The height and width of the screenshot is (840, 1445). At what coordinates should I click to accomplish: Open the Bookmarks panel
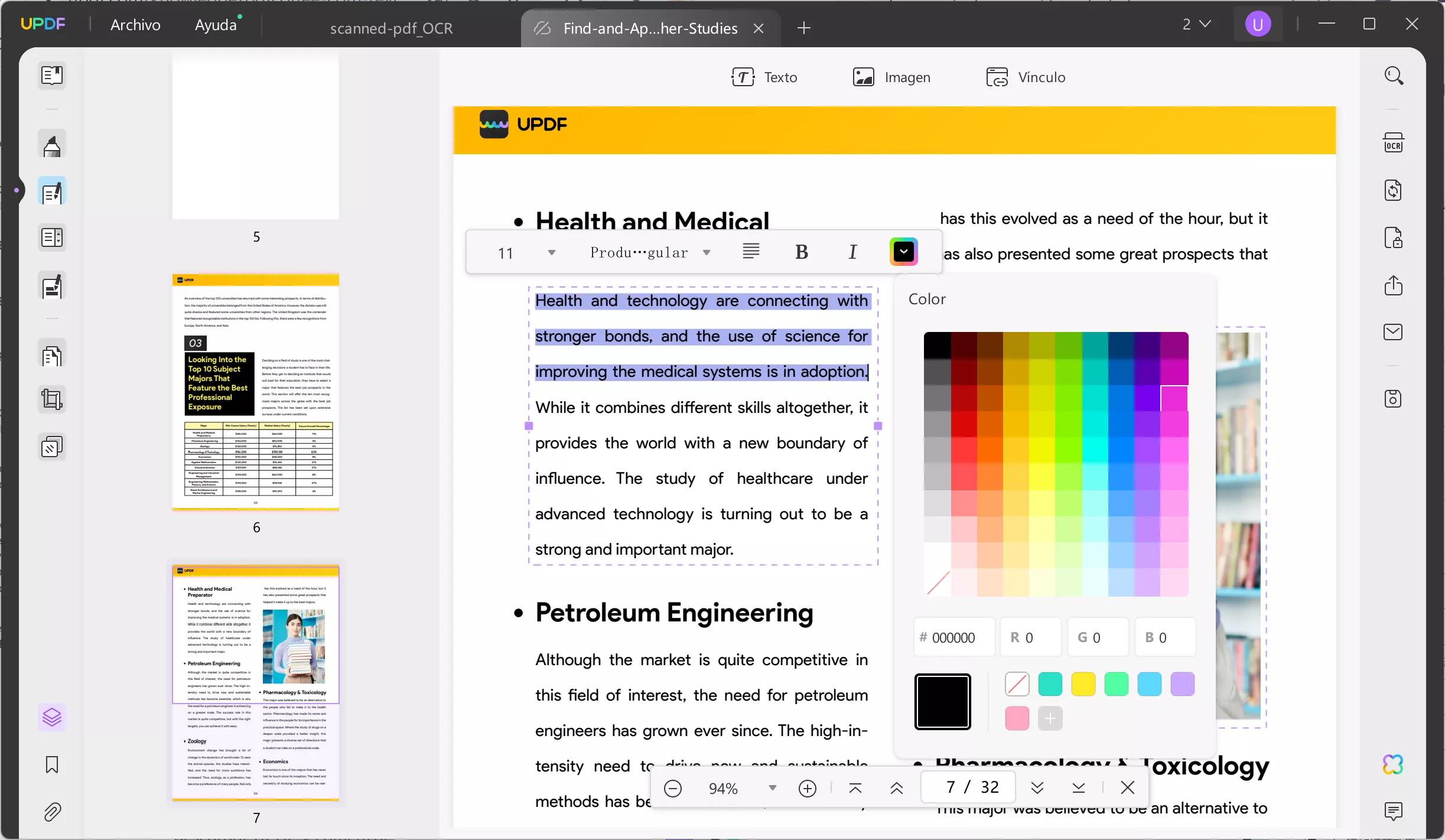coord(52,764)
